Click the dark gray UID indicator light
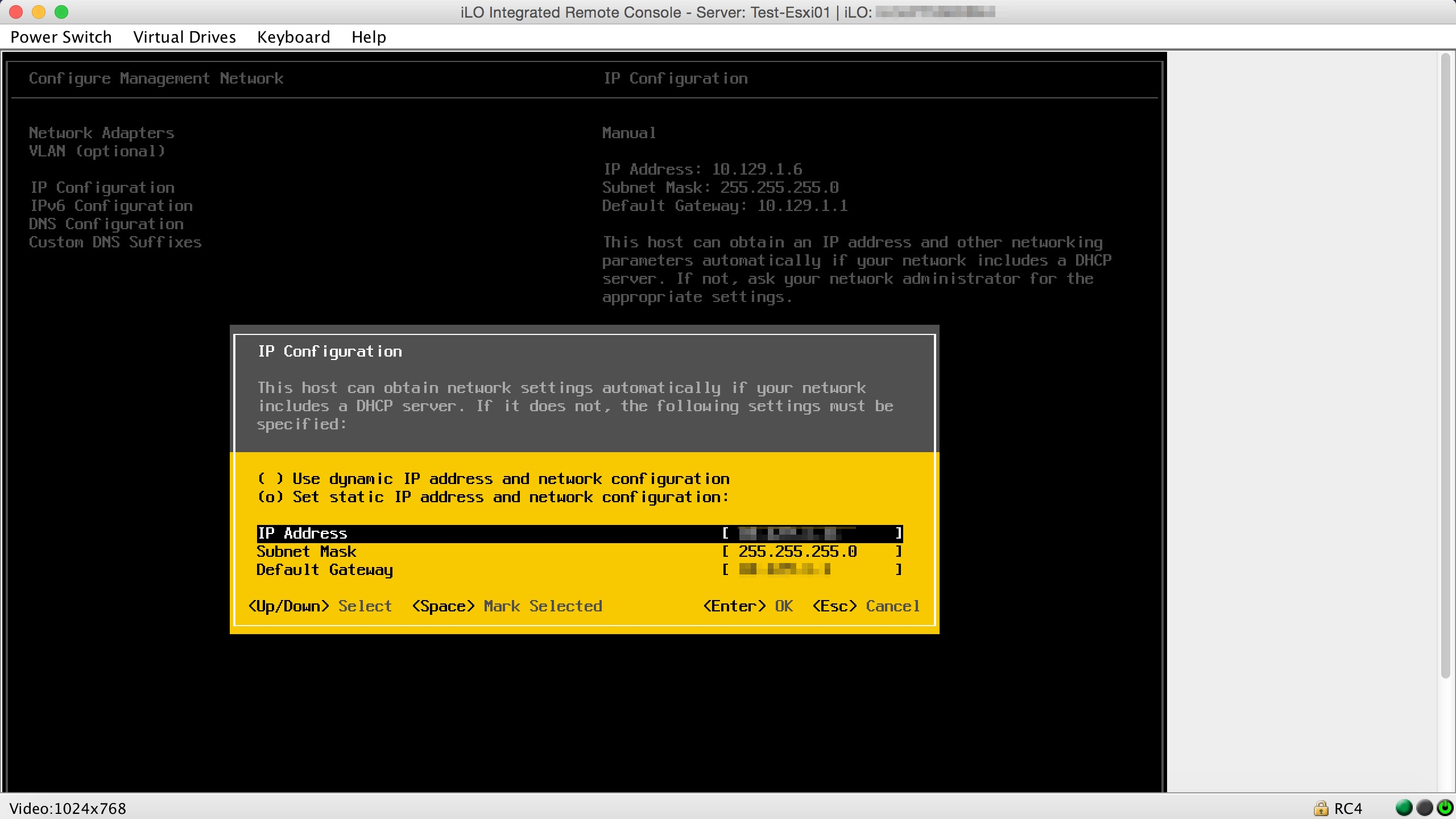 1425,808
